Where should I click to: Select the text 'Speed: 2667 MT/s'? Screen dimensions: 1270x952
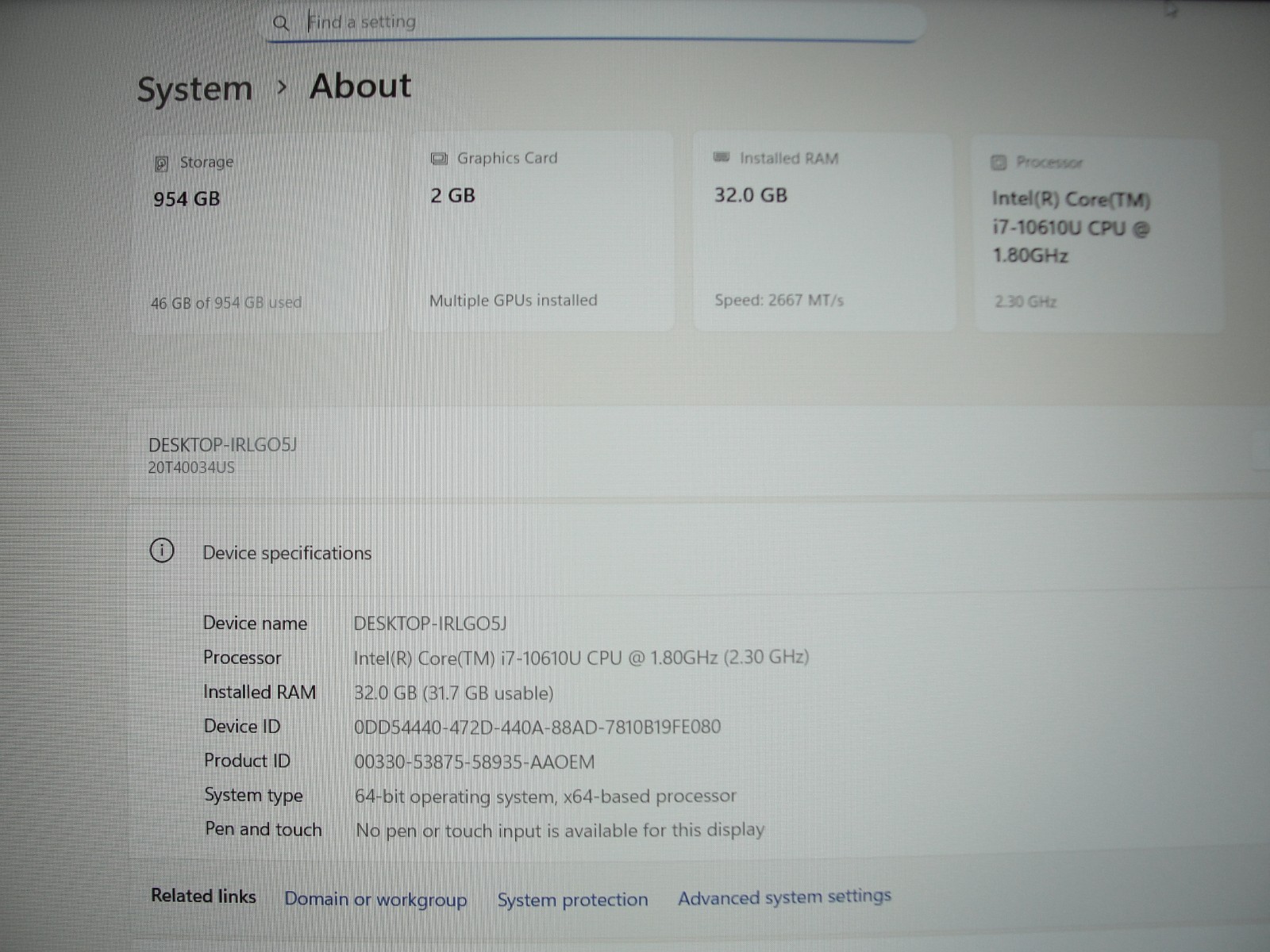[779, 300]
